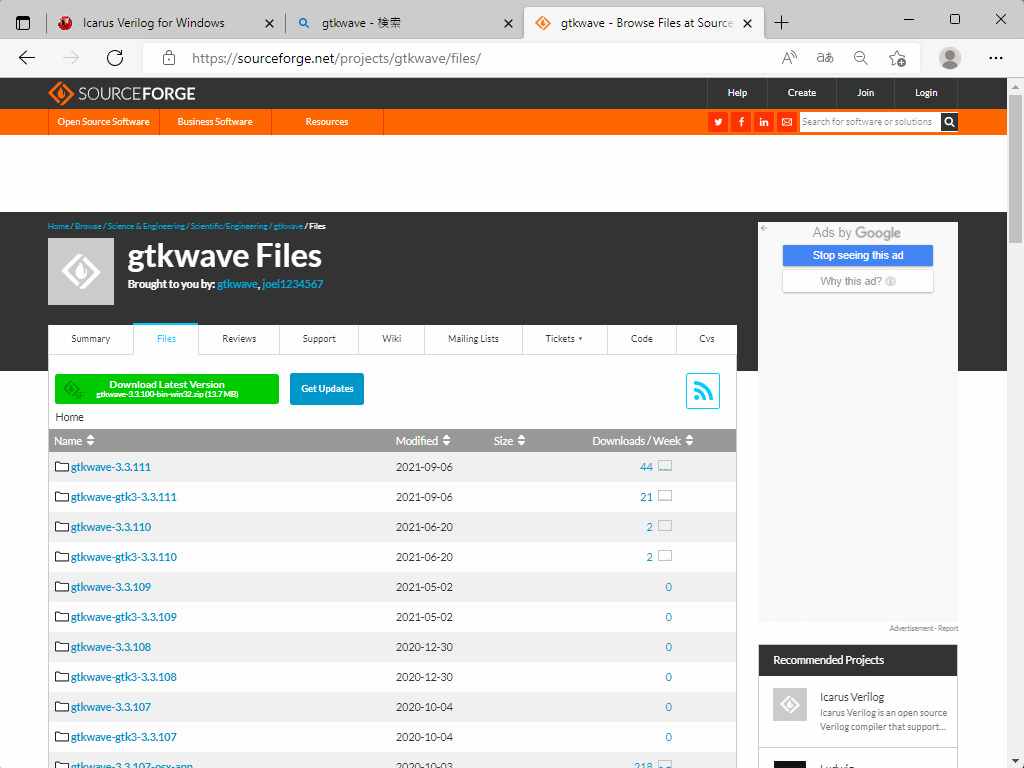The width and height of the screenshot is (1024, 768).
Task: Sort files by Name column
Action: tap(74, 441)
